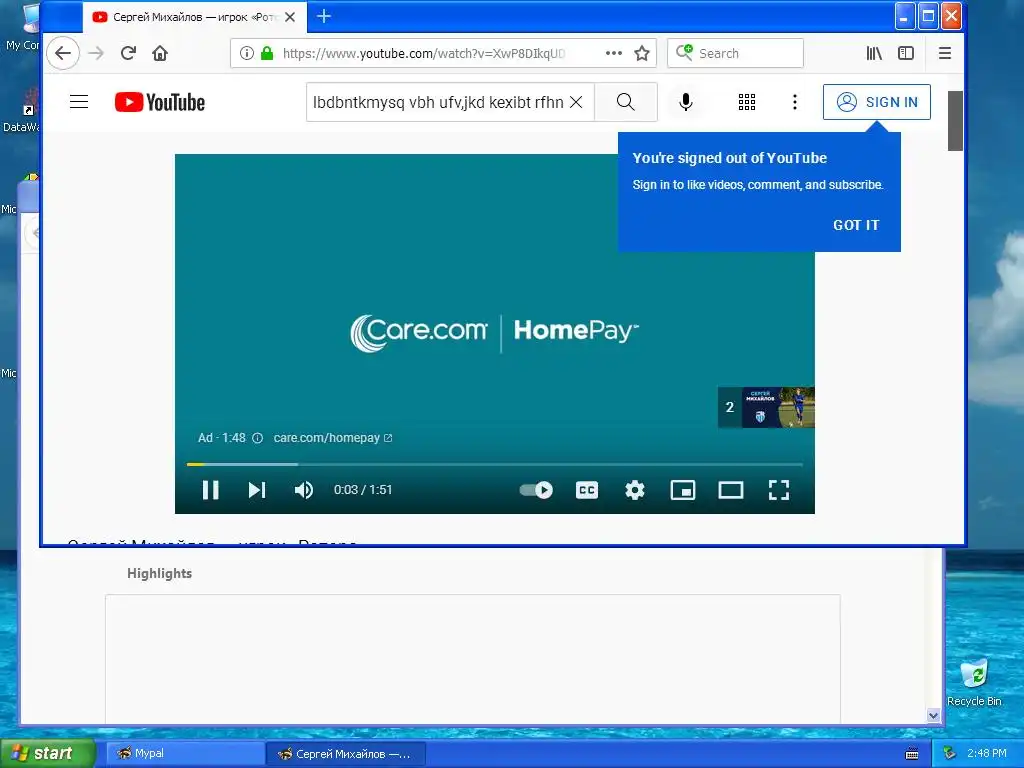Open the Windows start menu
This screenshot has width=1024, height=768.
[x=48, y=753]
